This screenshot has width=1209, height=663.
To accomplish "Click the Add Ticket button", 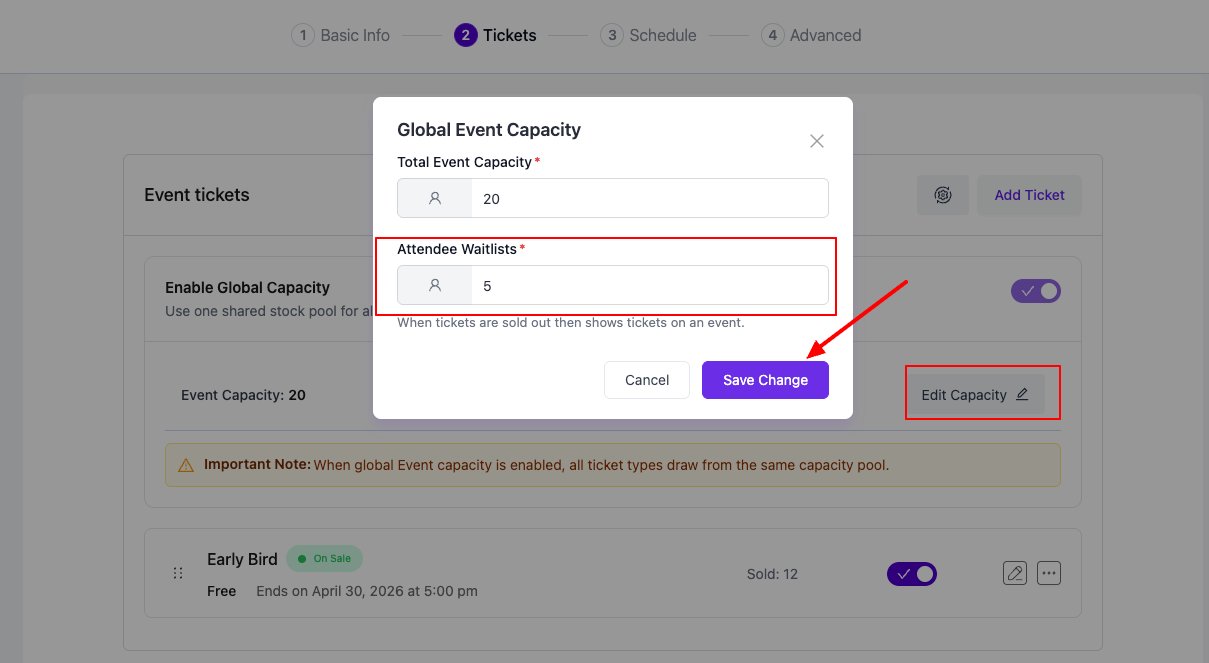I will (x=1029, y=195).
